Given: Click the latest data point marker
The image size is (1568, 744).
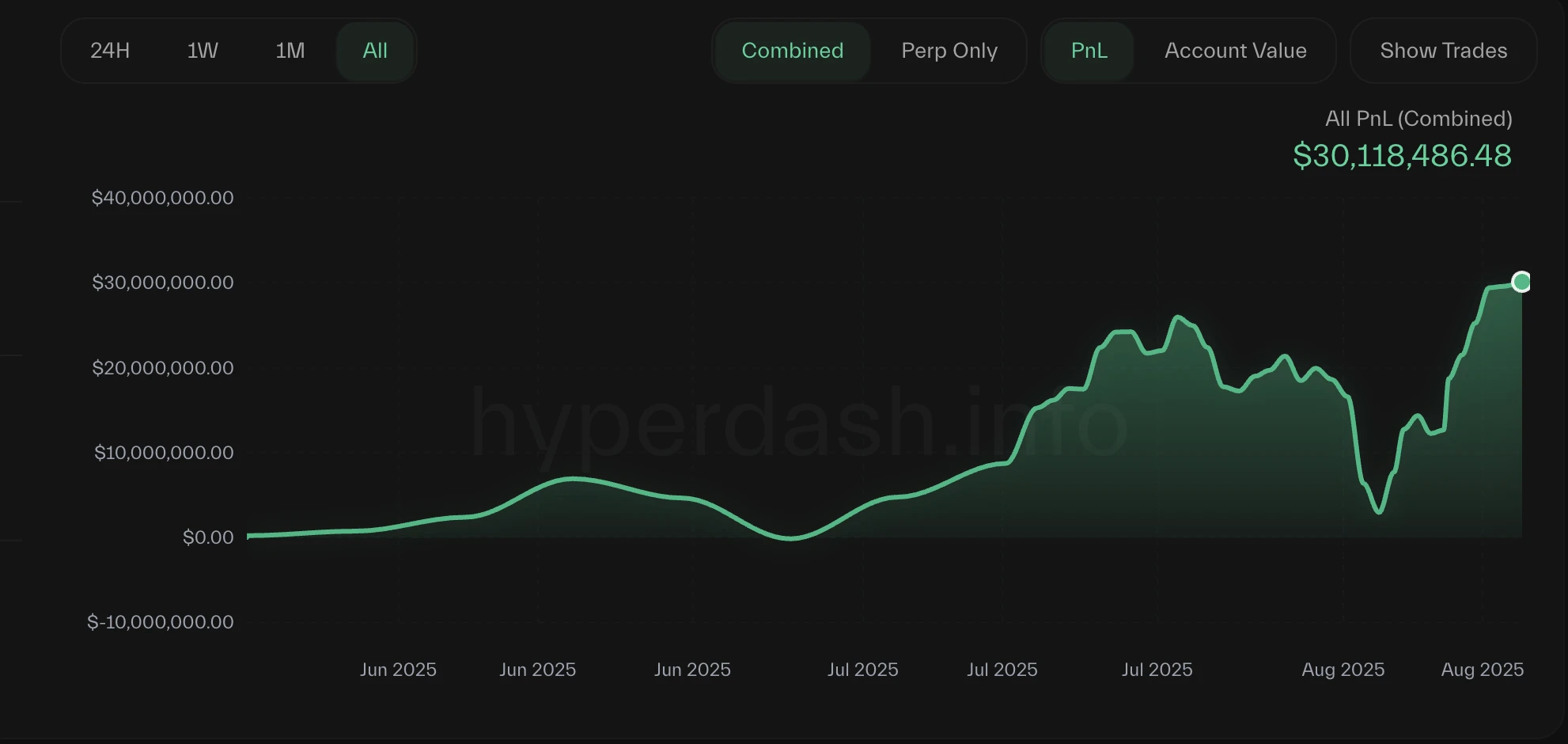Looking at the screenshot, I should tap(1521, 281).
